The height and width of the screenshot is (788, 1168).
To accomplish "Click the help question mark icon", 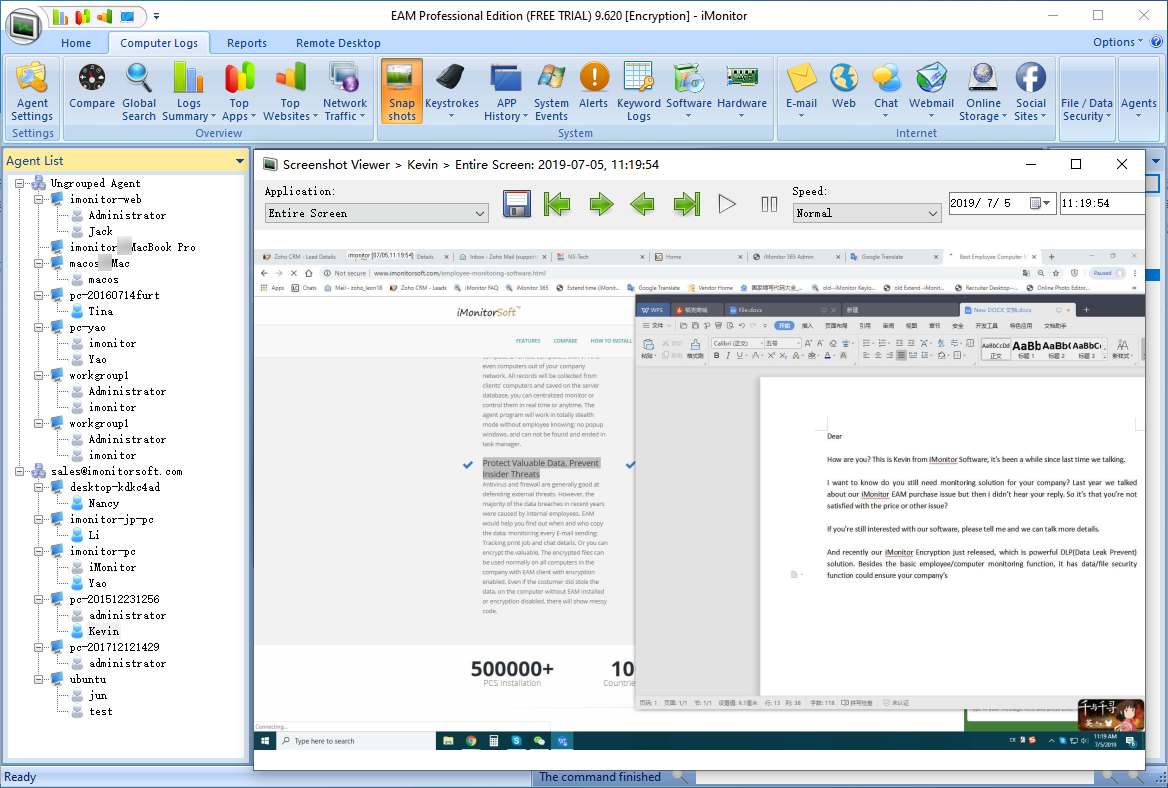I will click(x=1156, y=42).
